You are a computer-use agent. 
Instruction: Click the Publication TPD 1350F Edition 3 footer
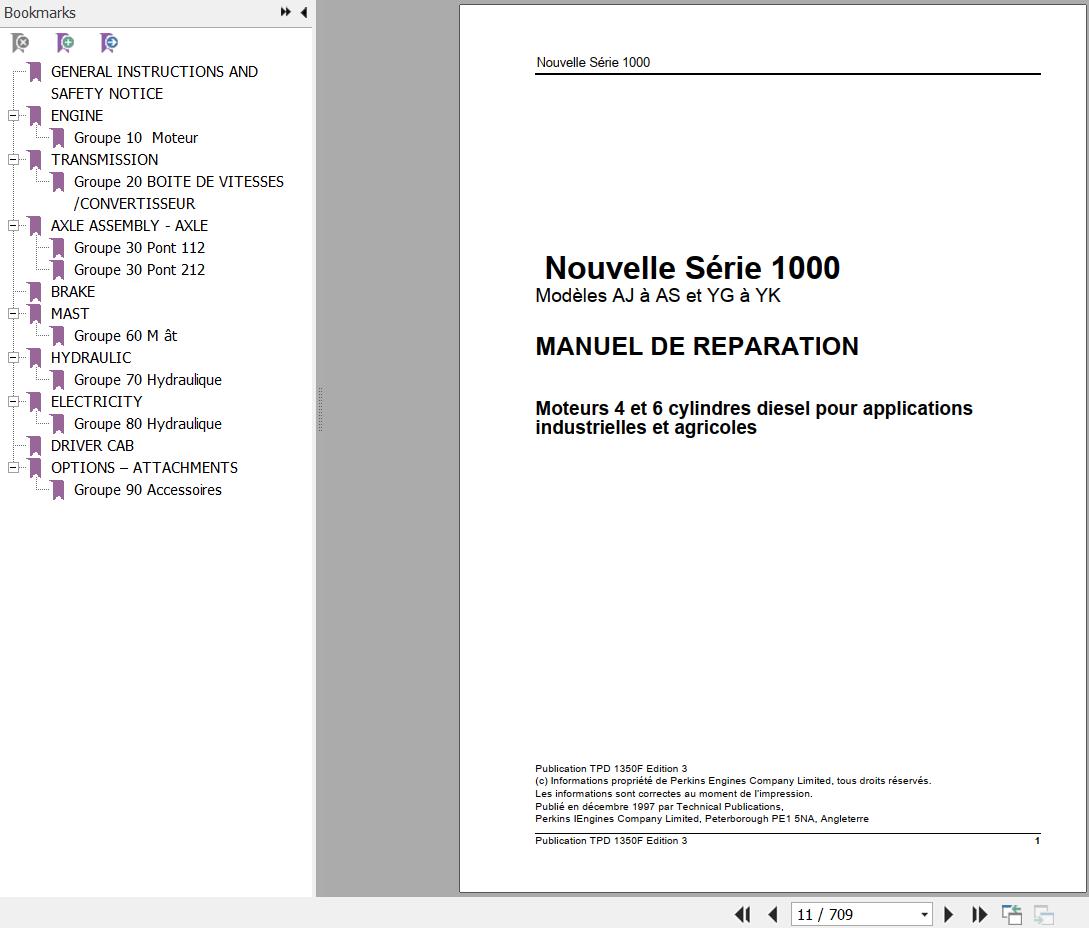[x=610, y=840]
